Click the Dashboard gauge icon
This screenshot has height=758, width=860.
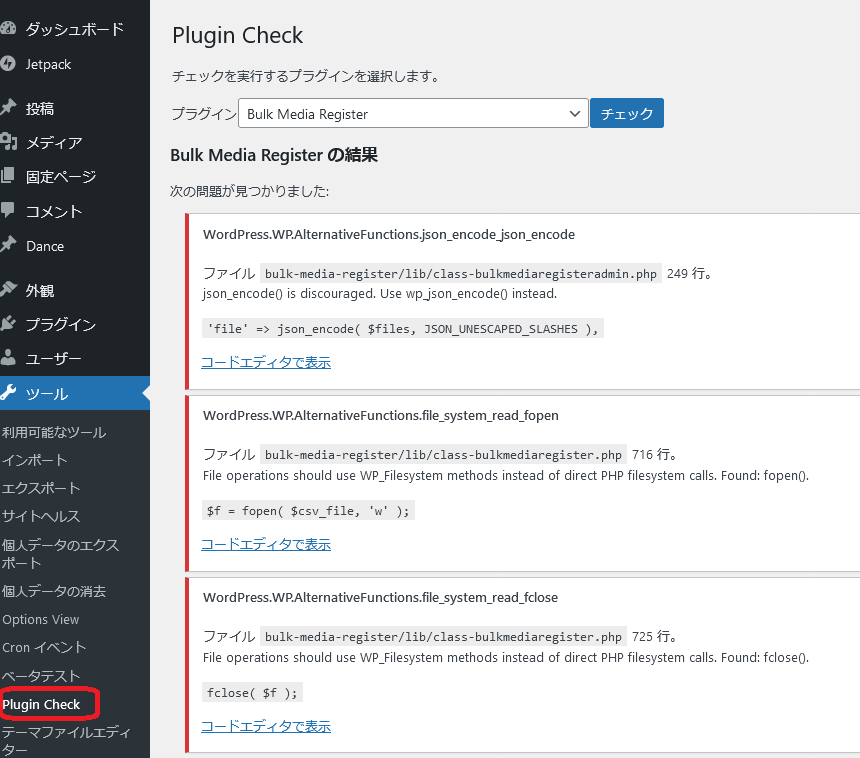point(7,29)
